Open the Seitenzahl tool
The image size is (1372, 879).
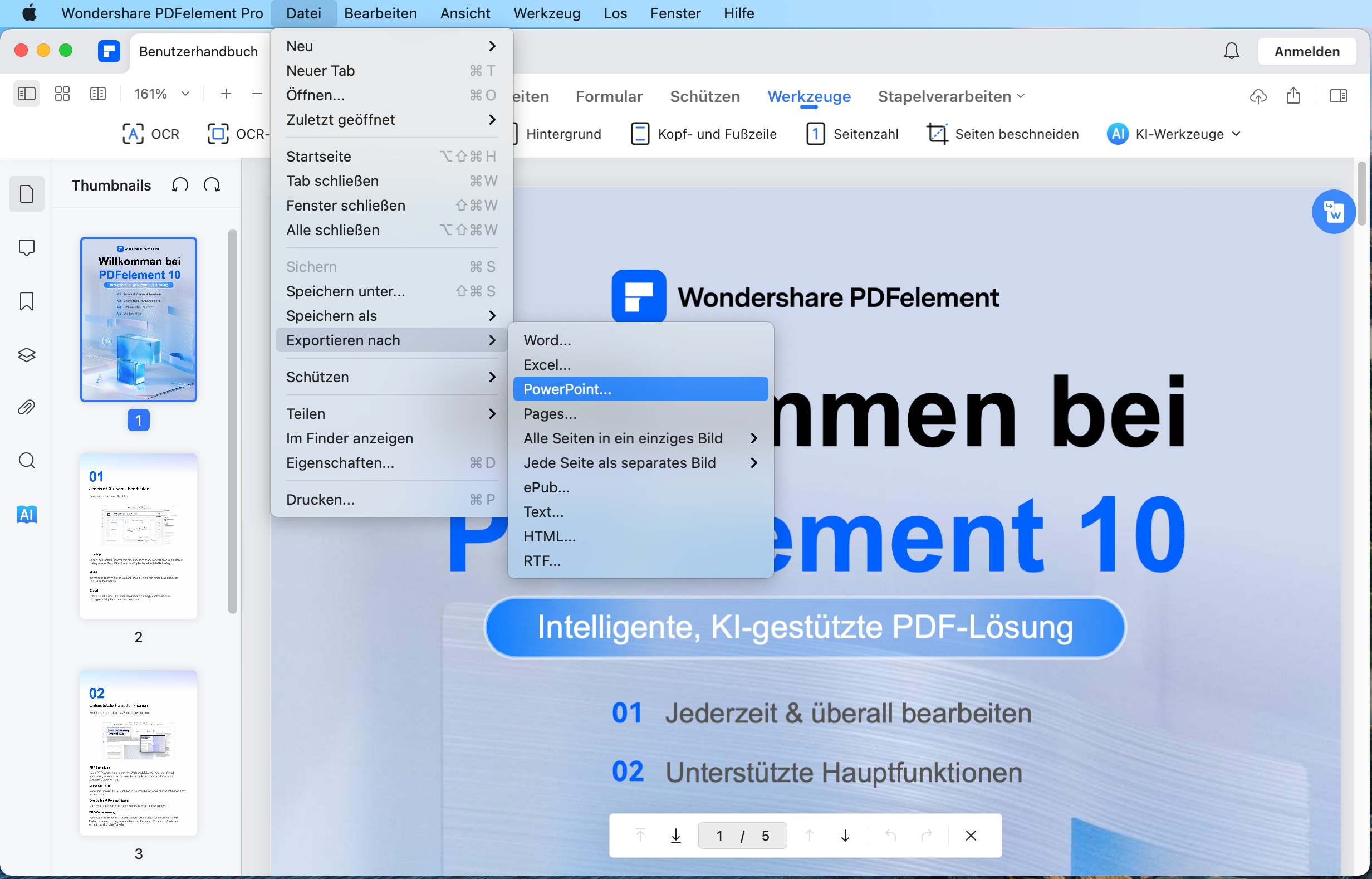[x=852, y=134]
